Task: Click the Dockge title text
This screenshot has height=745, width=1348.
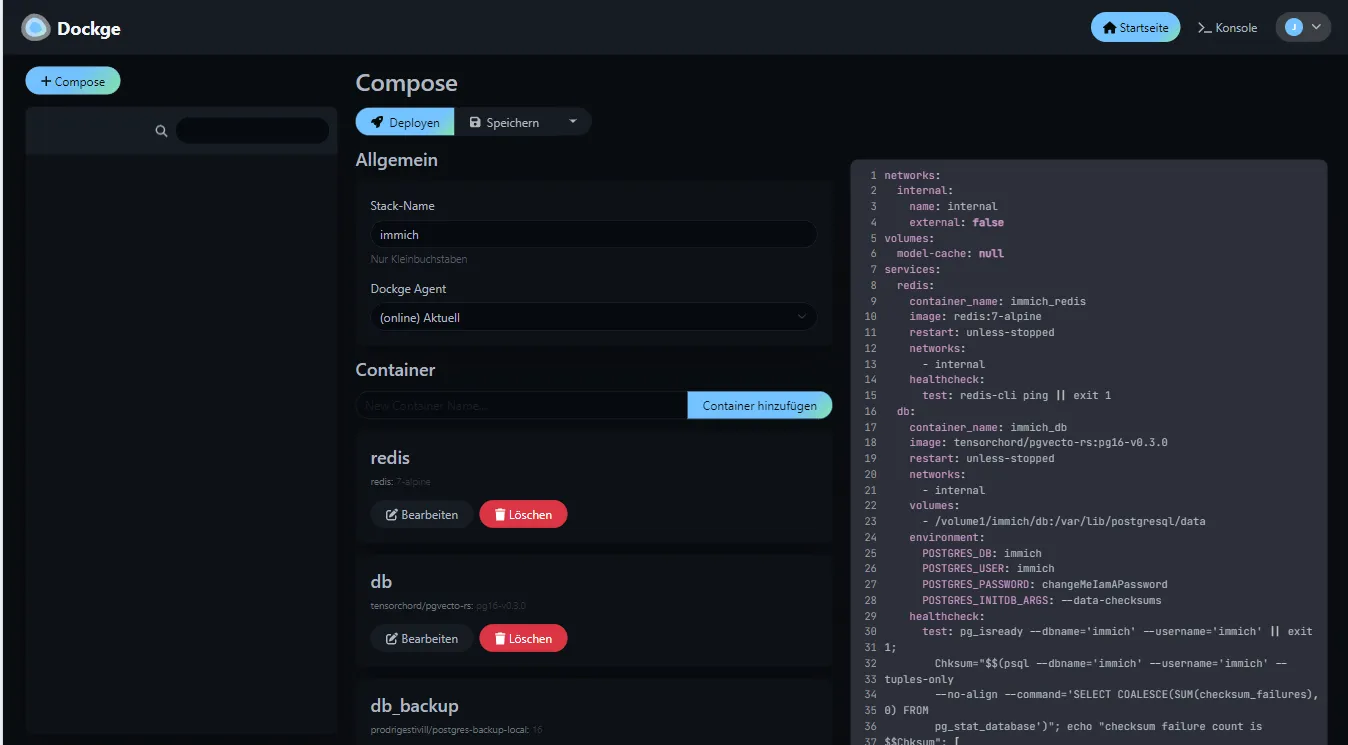Action: (x=89, y=28)
